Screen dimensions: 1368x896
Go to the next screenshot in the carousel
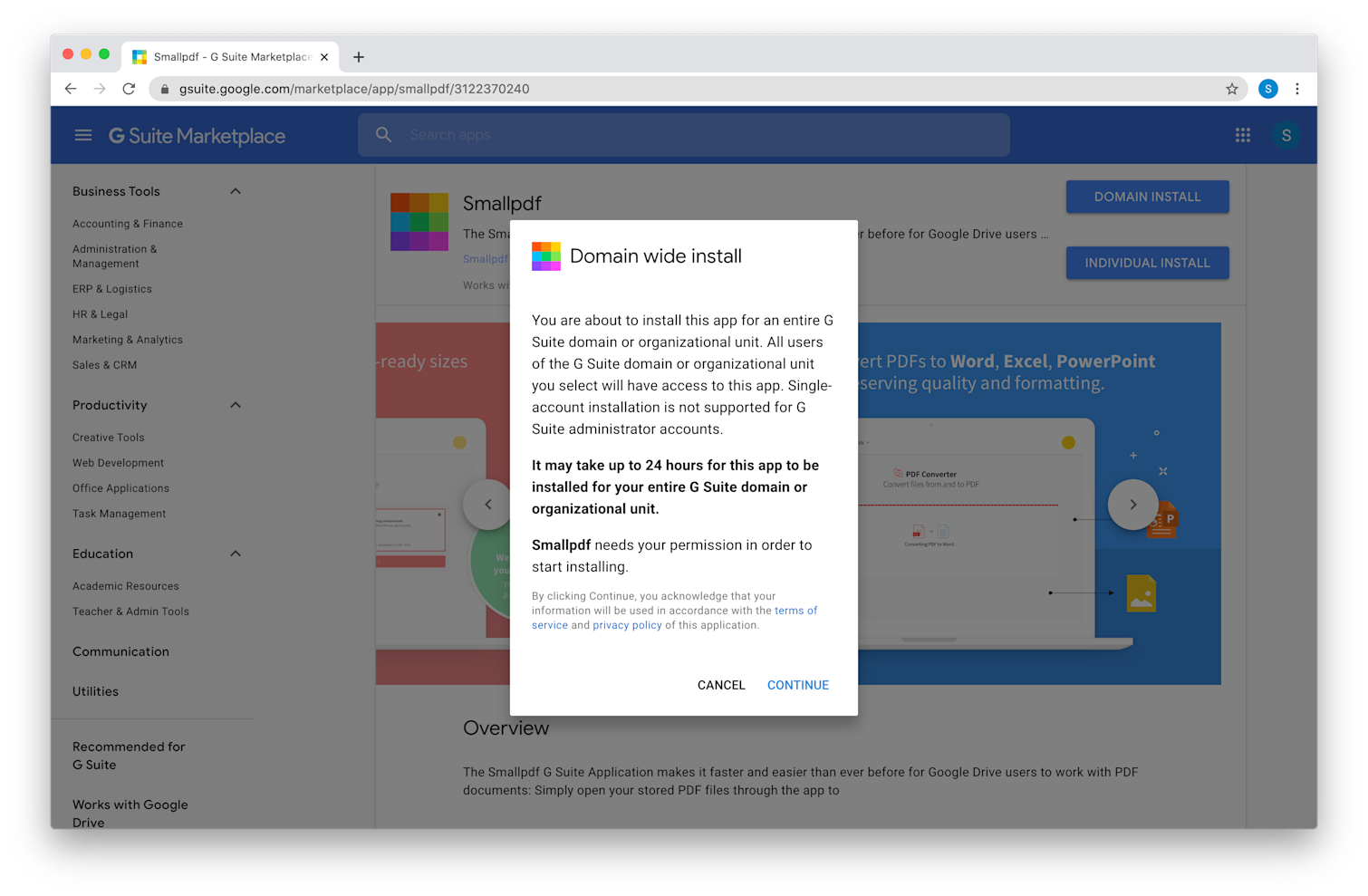pos(1133,505)
